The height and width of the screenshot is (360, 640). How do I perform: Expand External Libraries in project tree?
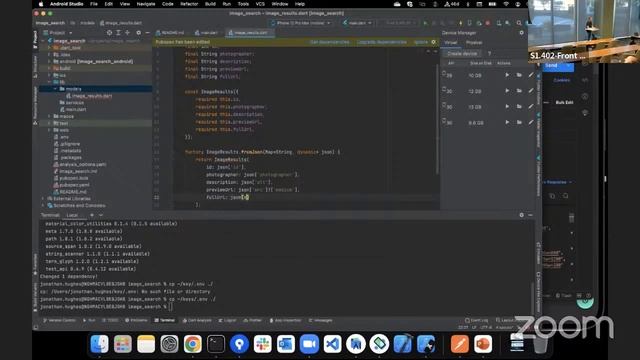(x=43, y=199)
